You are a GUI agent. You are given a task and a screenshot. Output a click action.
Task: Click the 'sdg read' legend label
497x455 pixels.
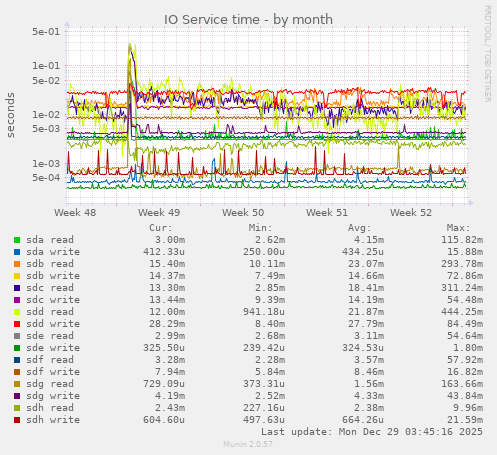pos(50,384)
